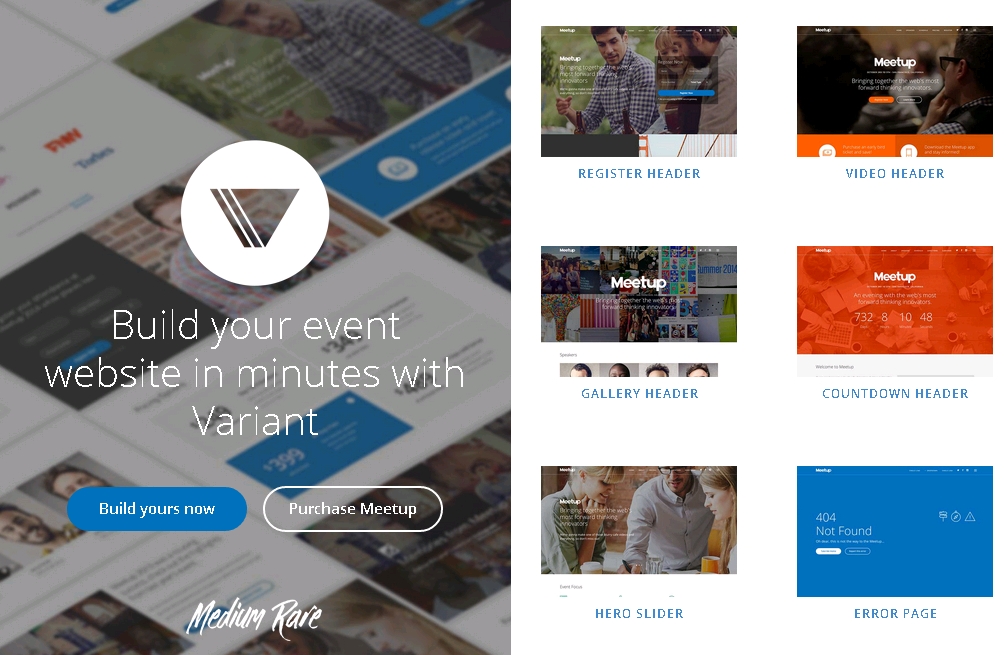Click the Build your event website headline
Image resolution: width=1006 pixels, height=655 pixels.
pyautogui.click(x=255, y=373)
